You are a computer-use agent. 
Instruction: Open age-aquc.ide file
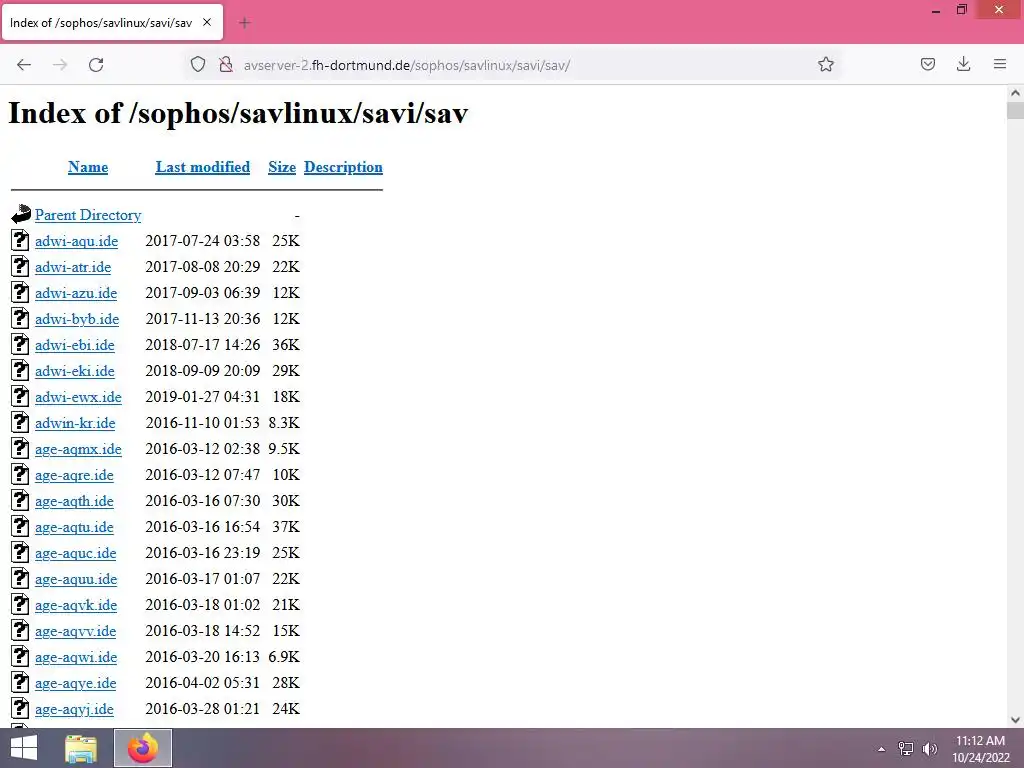(76, 553)
